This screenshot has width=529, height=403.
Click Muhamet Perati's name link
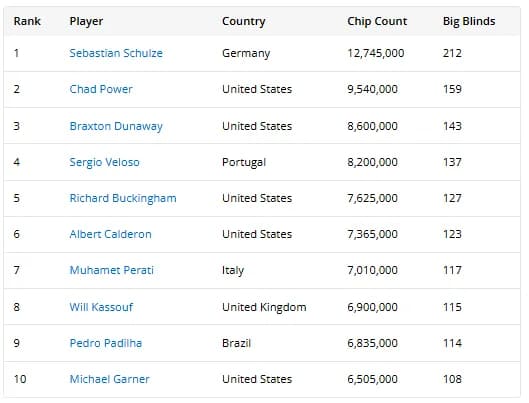pos(111,270)
